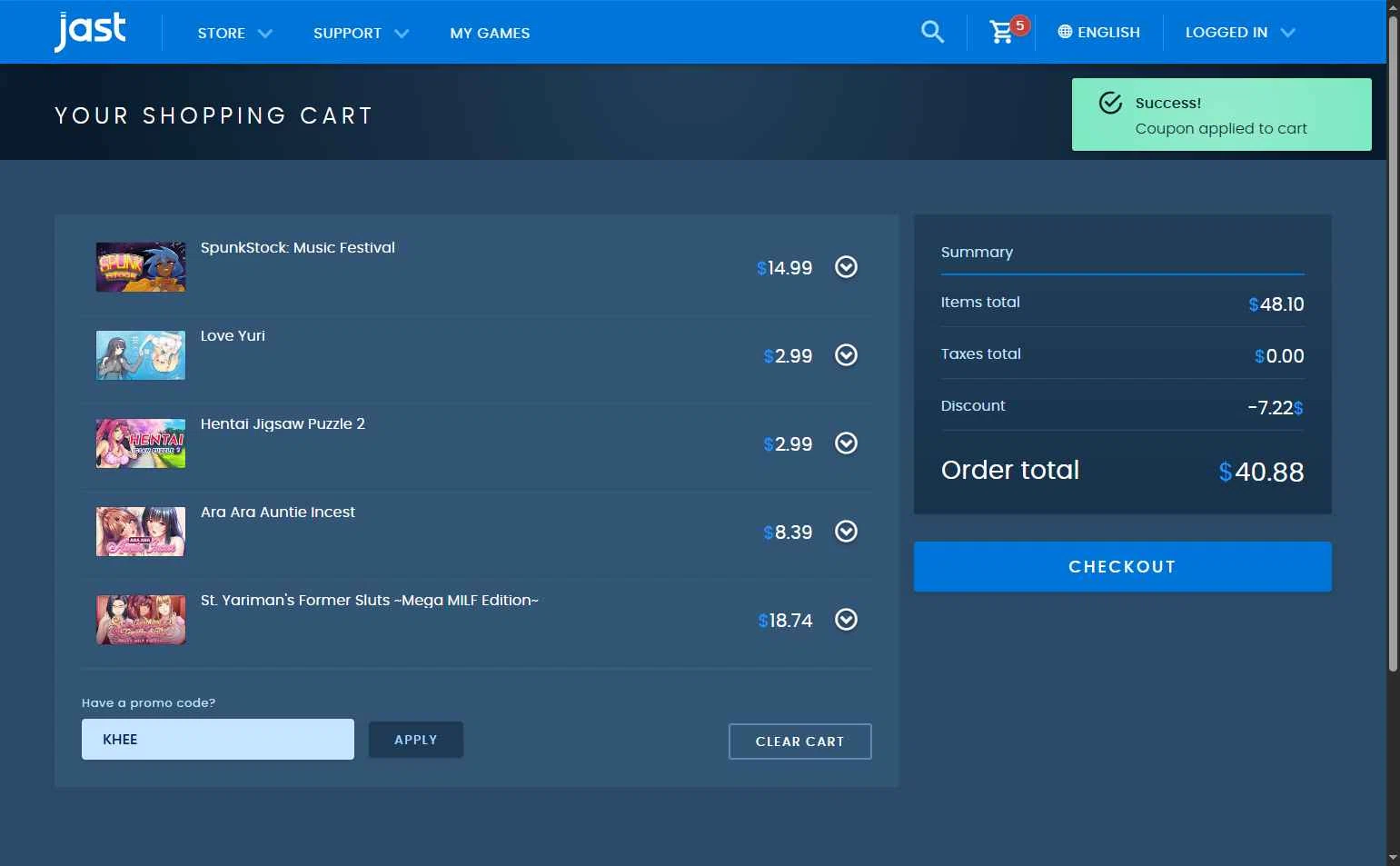1400x866 pixels.
Task: Focus the promo code input field
Action: 218,739
